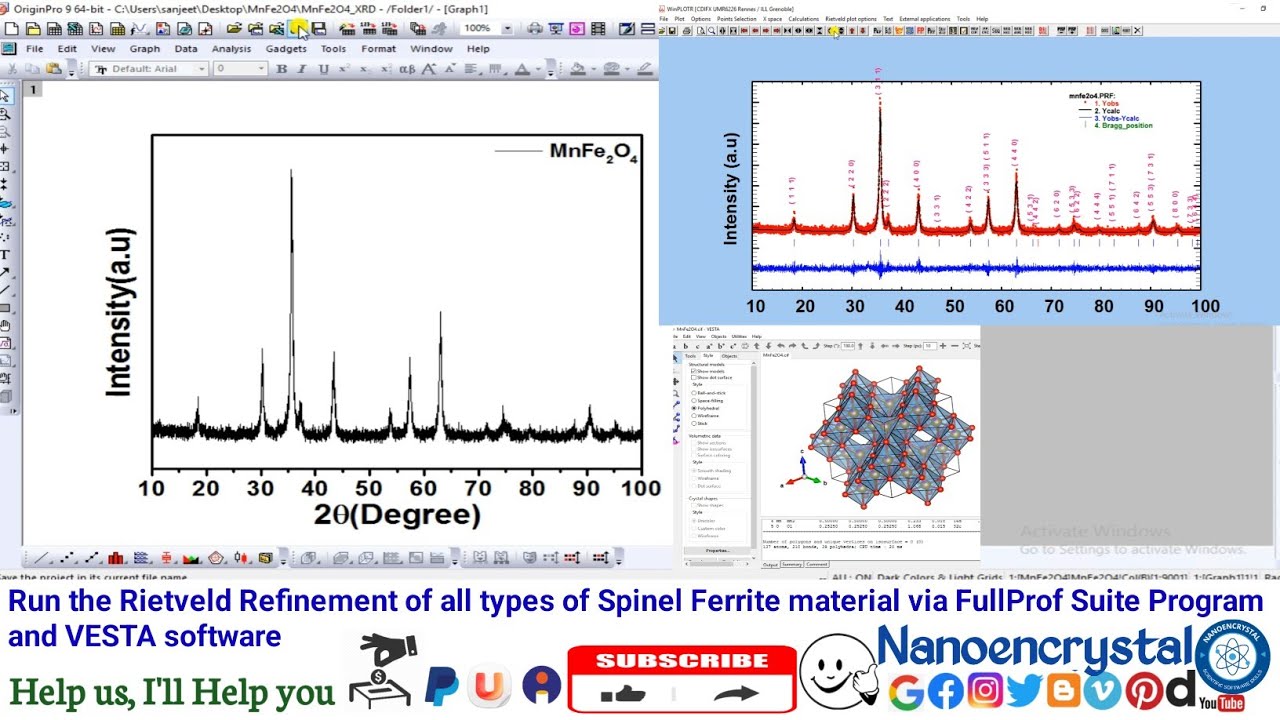This screenshot has width=1280, height=720.
Task: Open Rietveld plot options in WinPLOTR
Action: 851,19
